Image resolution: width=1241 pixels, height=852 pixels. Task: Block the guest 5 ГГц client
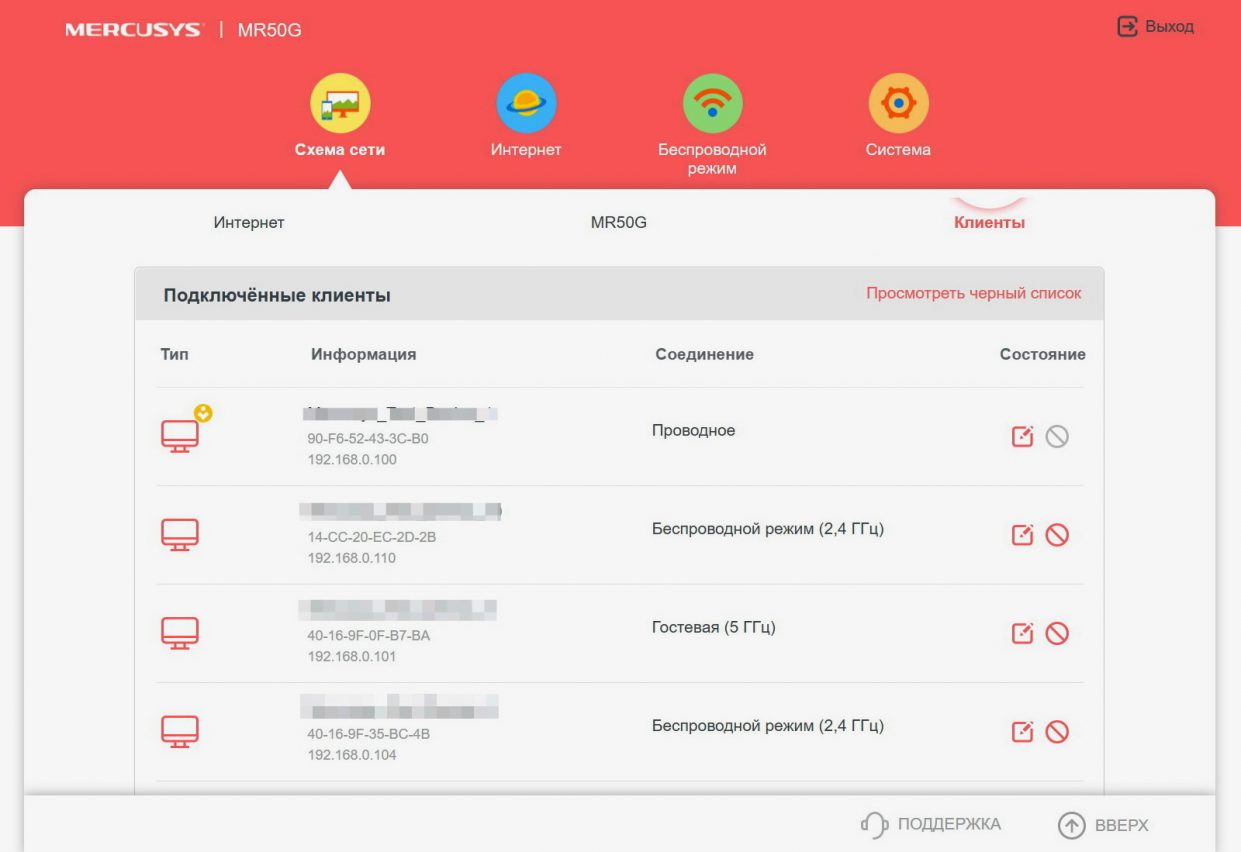(1057, 633)
